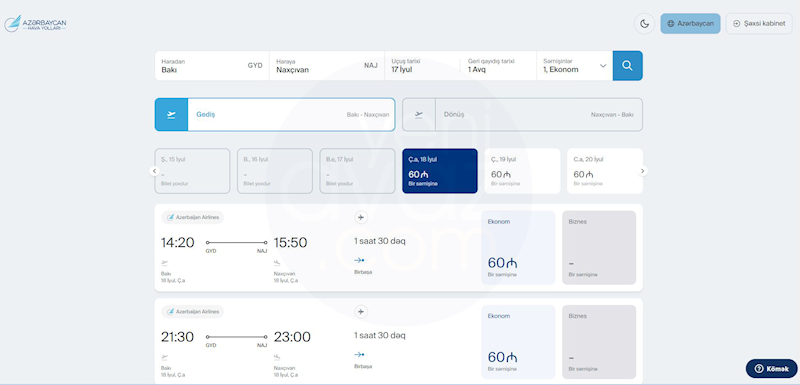
Task: Select the Gediş departure tab
Action: click(275, 115)
